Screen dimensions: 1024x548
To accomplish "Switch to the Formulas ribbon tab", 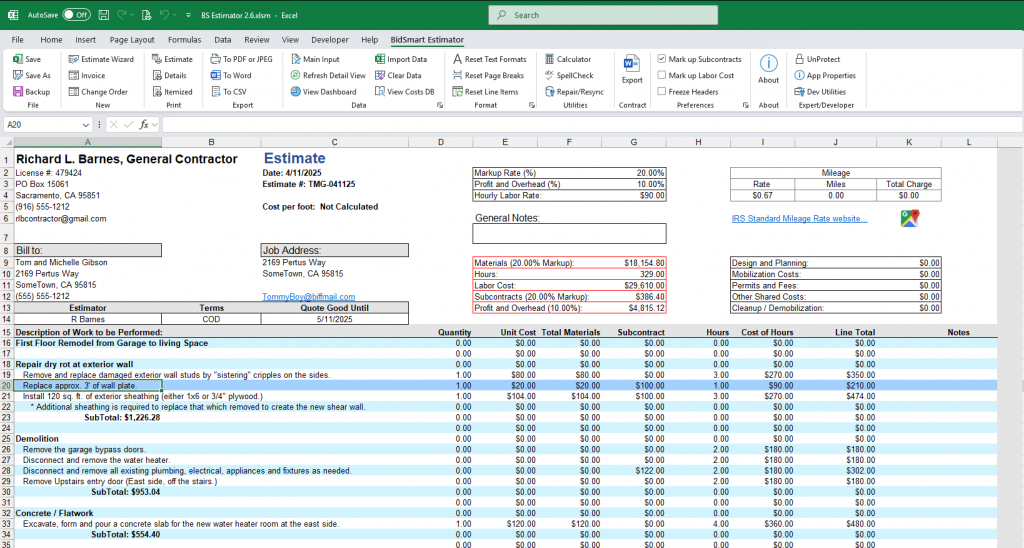I will 184,40.
